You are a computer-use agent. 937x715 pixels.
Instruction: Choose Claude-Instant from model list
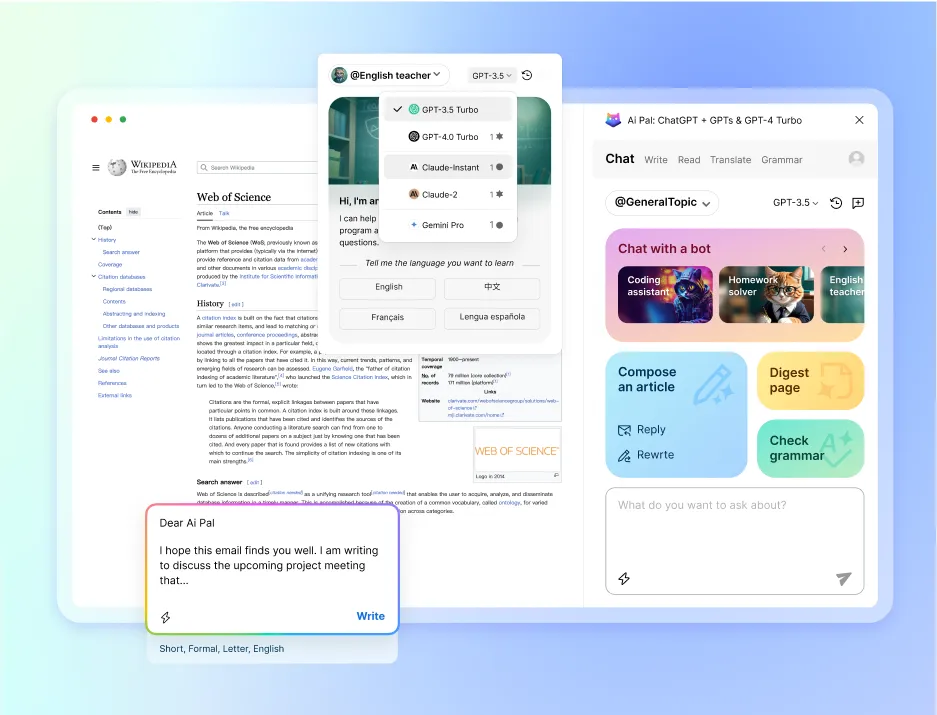click(x=448, y=167)
